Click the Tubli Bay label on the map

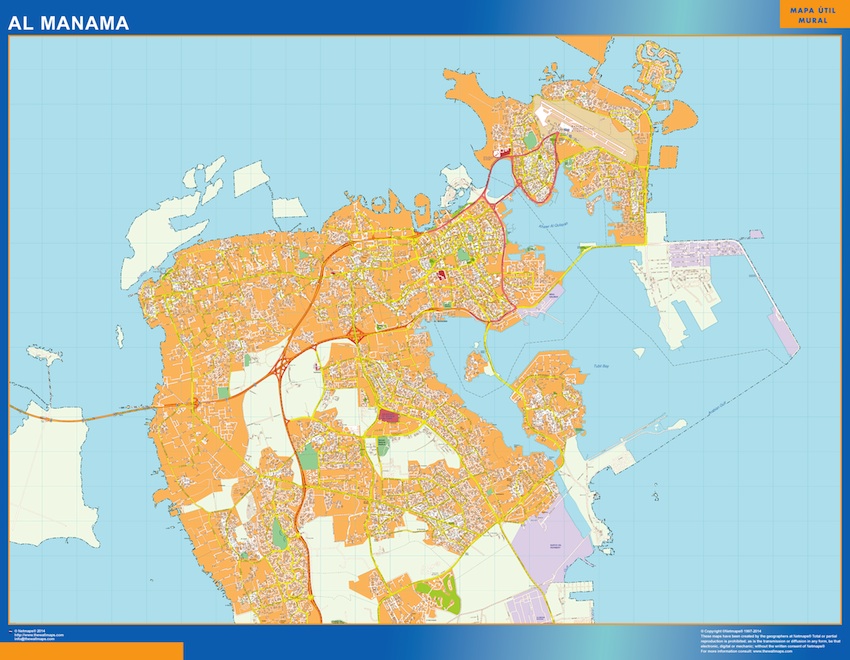pos(601,366)
